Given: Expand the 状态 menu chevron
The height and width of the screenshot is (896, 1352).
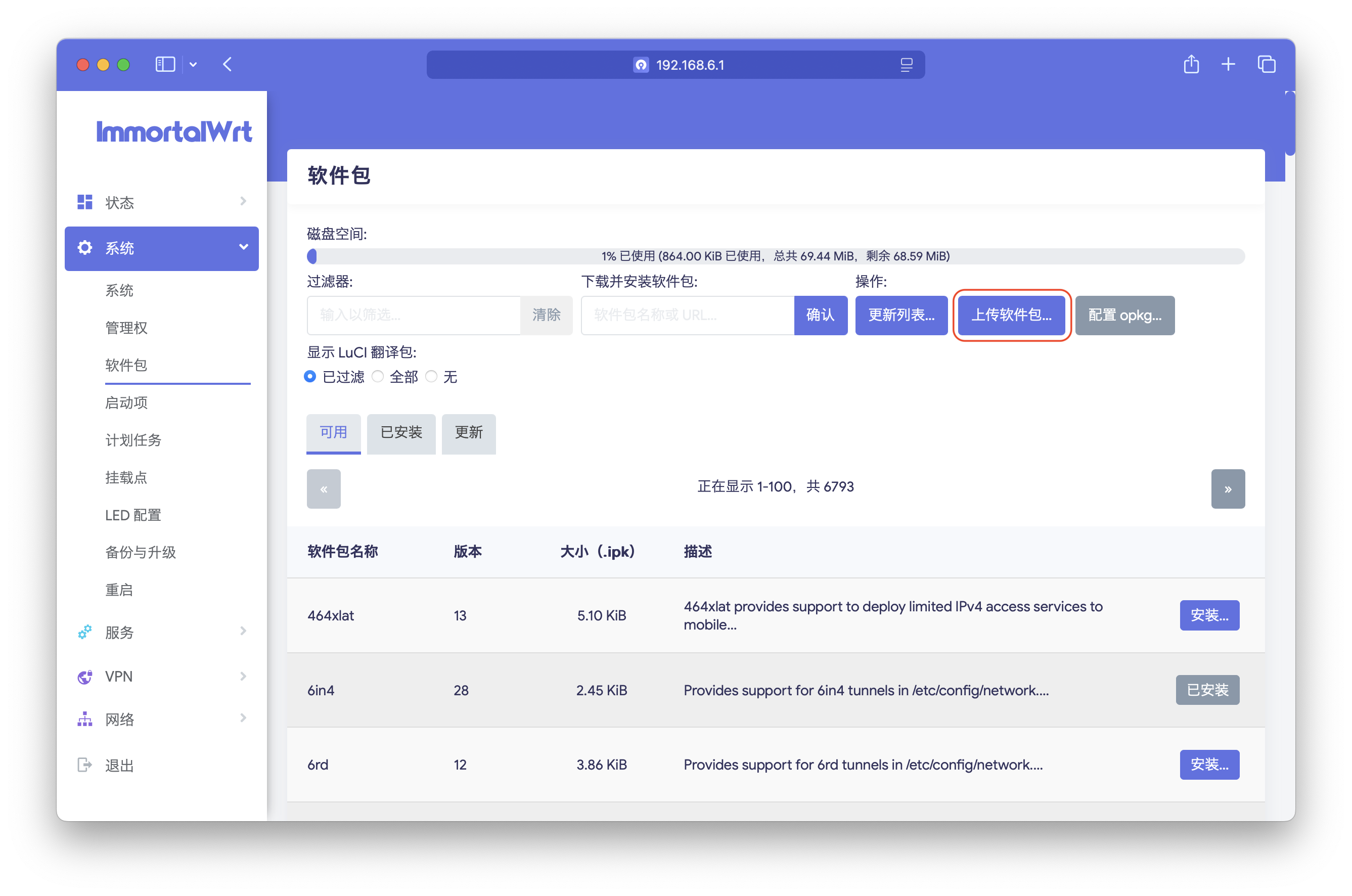Looking at the screenshot, I should (243, 201).
